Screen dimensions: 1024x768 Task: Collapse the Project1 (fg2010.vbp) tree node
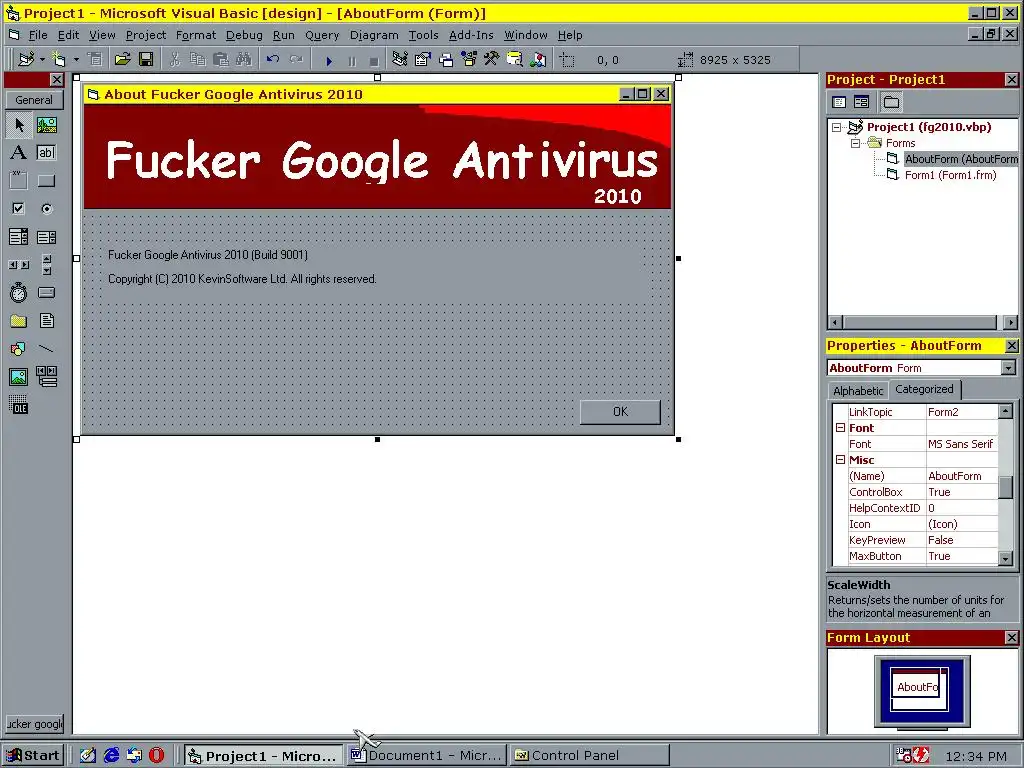(x=837, y=127)
